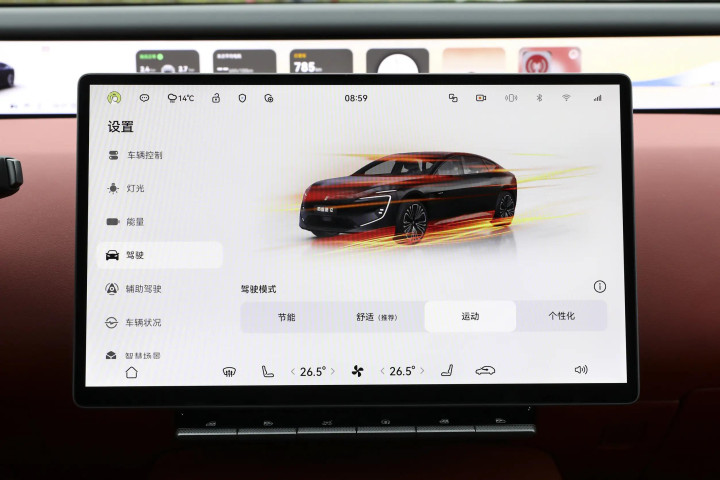Open the red widget on rear display
720x480 pixels.
pos(550,60)
